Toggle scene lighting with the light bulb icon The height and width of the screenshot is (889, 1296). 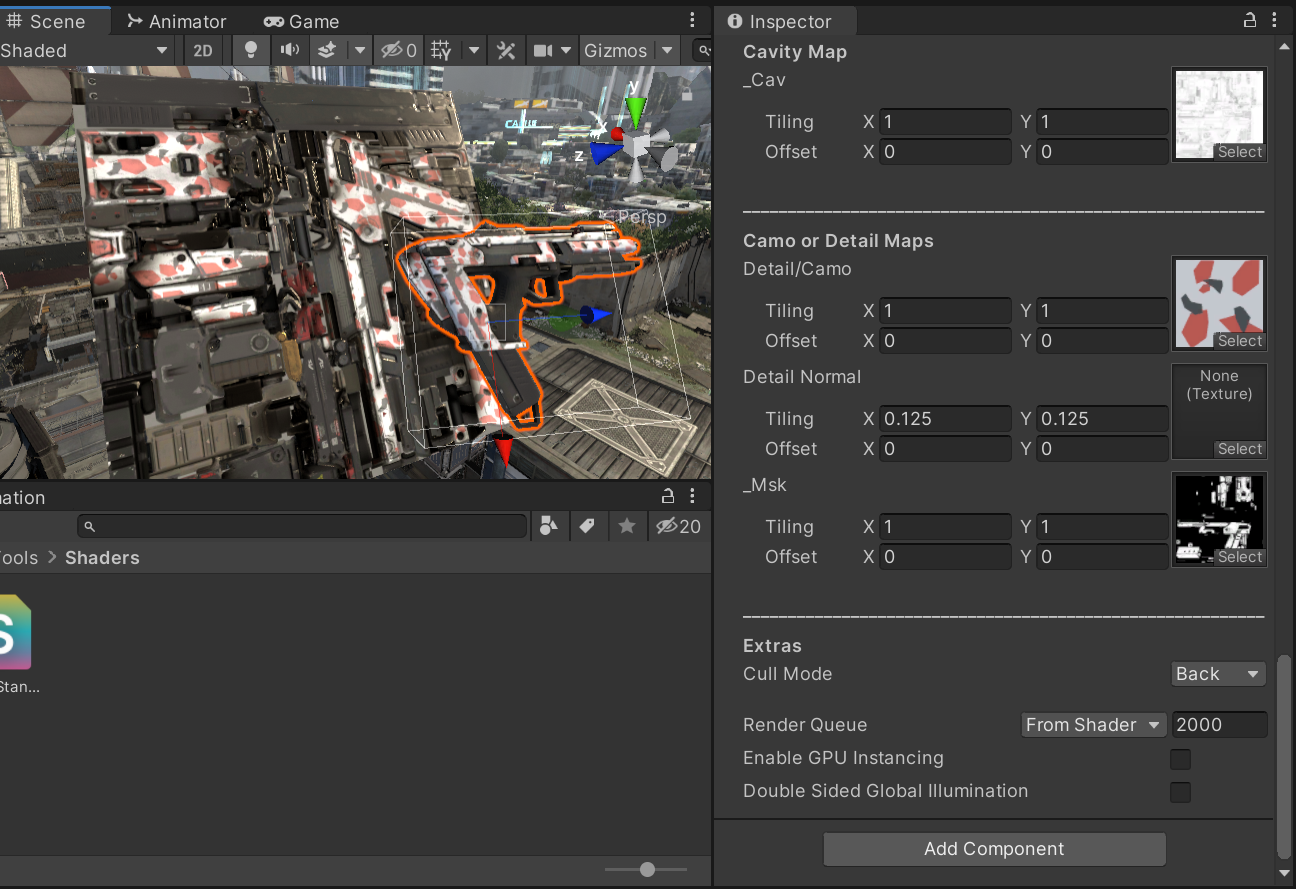(x=250, y=50)
